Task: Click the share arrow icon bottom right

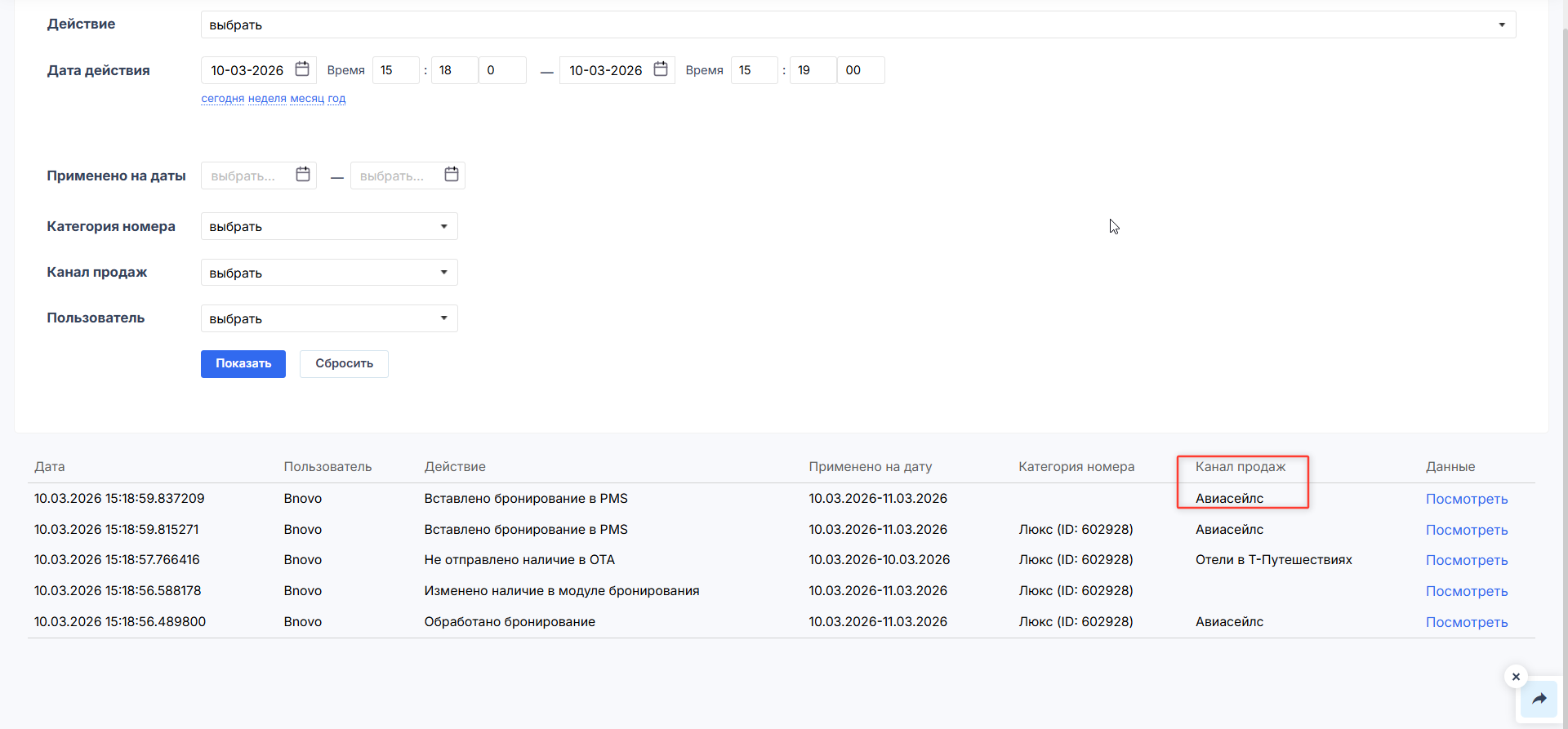Action: pos(1539,699)
